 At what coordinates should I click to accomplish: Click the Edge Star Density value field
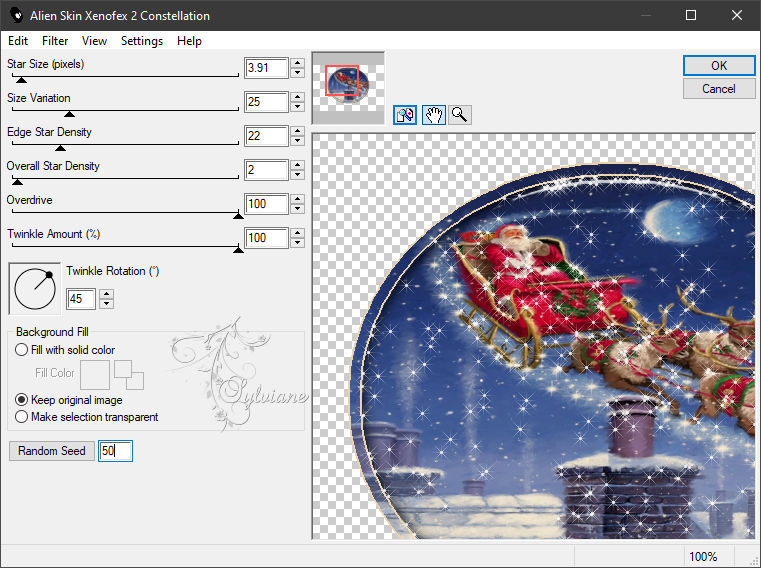266,136
